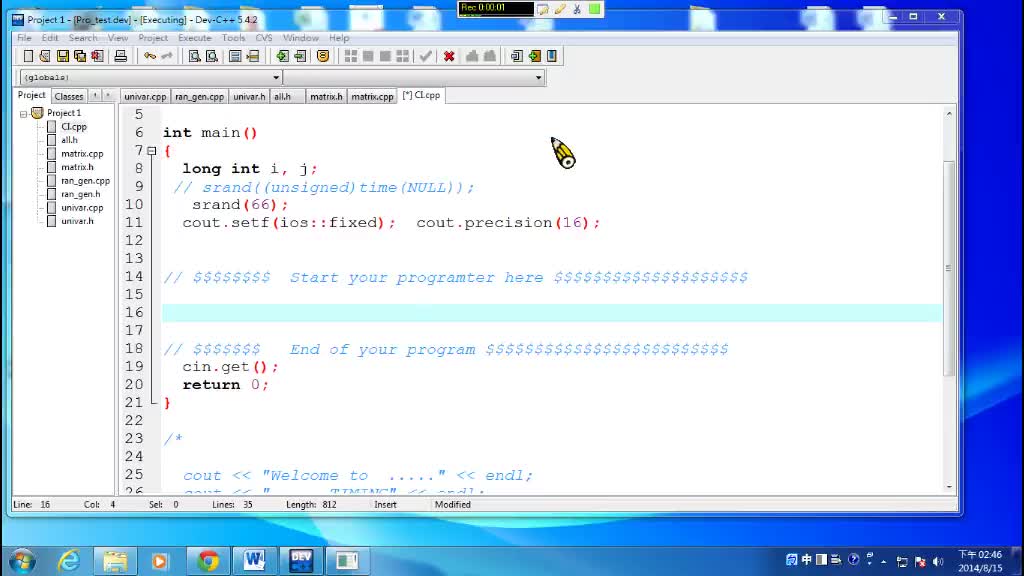1024x576 pixels.
Task: Open the Replace toolbar icon
Action: [212, 56]
